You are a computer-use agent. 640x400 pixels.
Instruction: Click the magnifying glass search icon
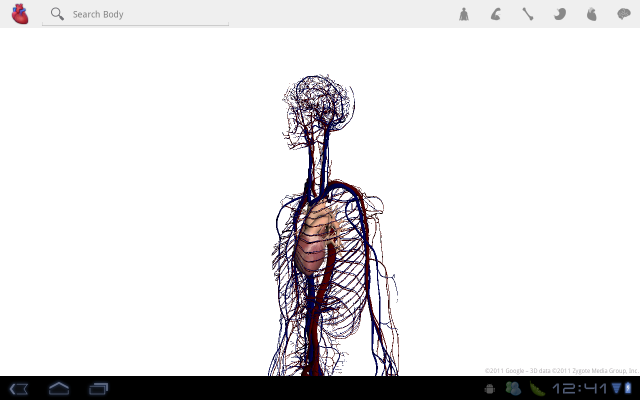57,14
